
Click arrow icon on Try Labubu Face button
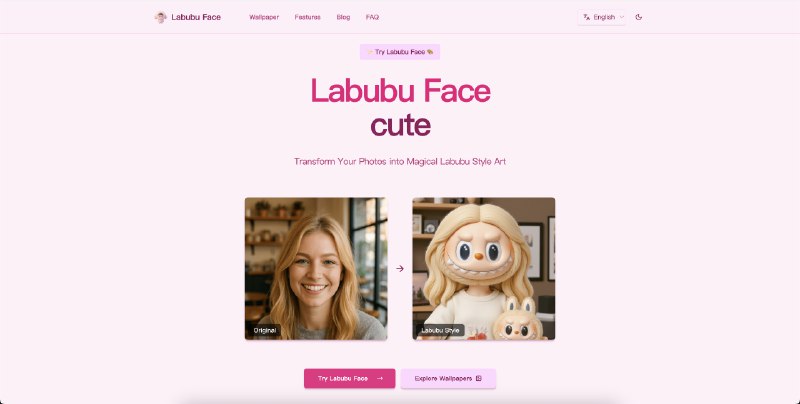380,378
